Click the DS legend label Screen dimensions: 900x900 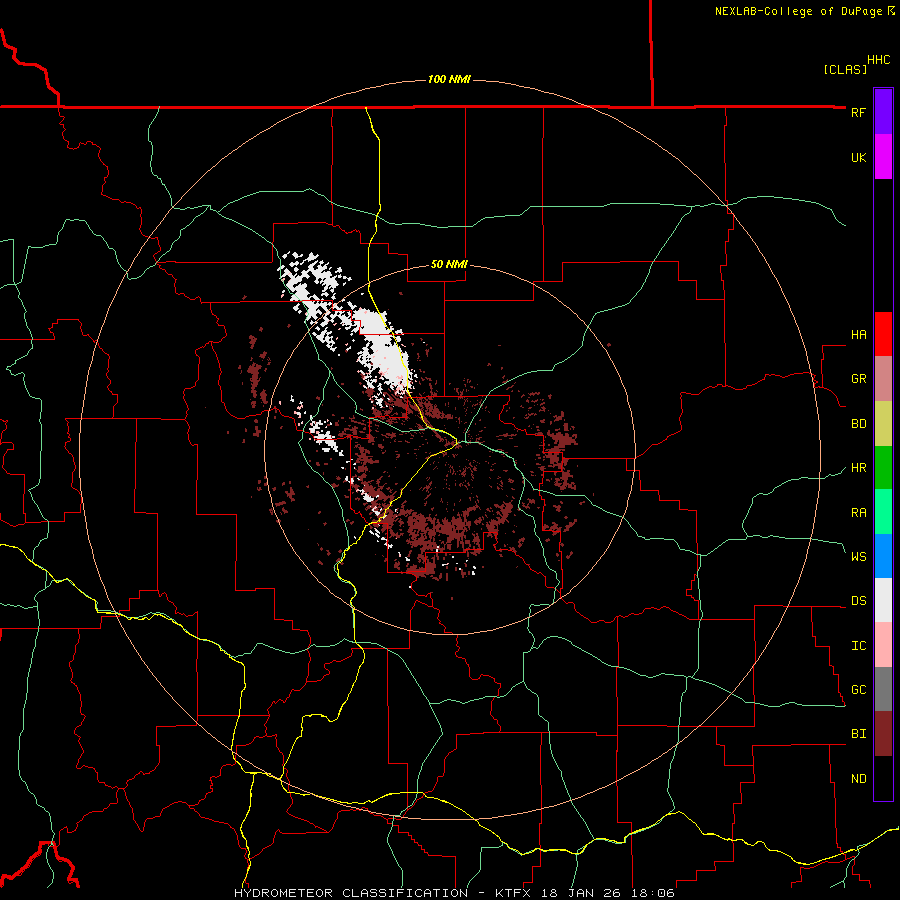pyautogui.click(x=858, y=601)
